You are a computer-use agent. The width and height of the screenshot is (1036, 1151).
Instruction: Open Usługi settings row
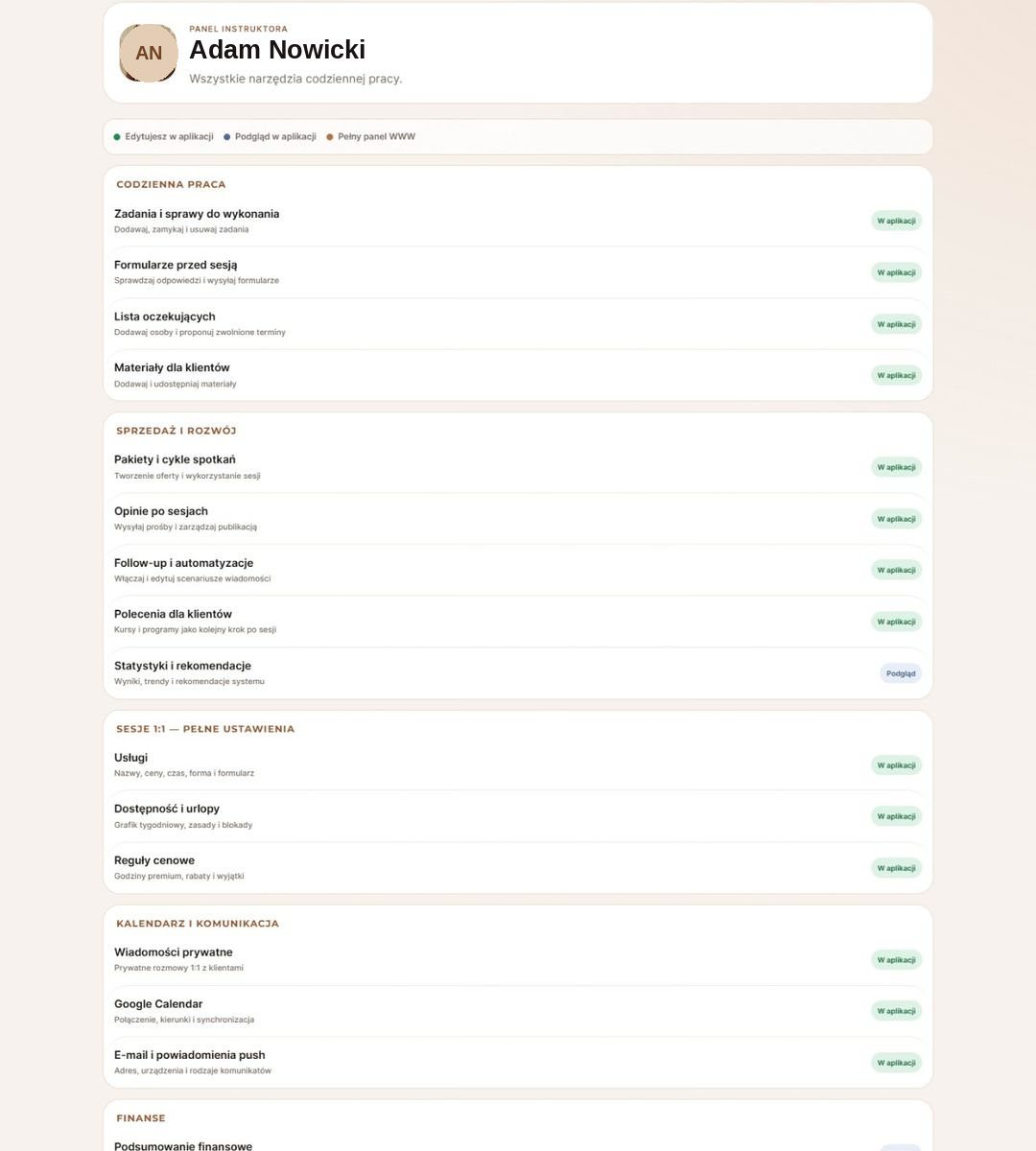[518, 765]
